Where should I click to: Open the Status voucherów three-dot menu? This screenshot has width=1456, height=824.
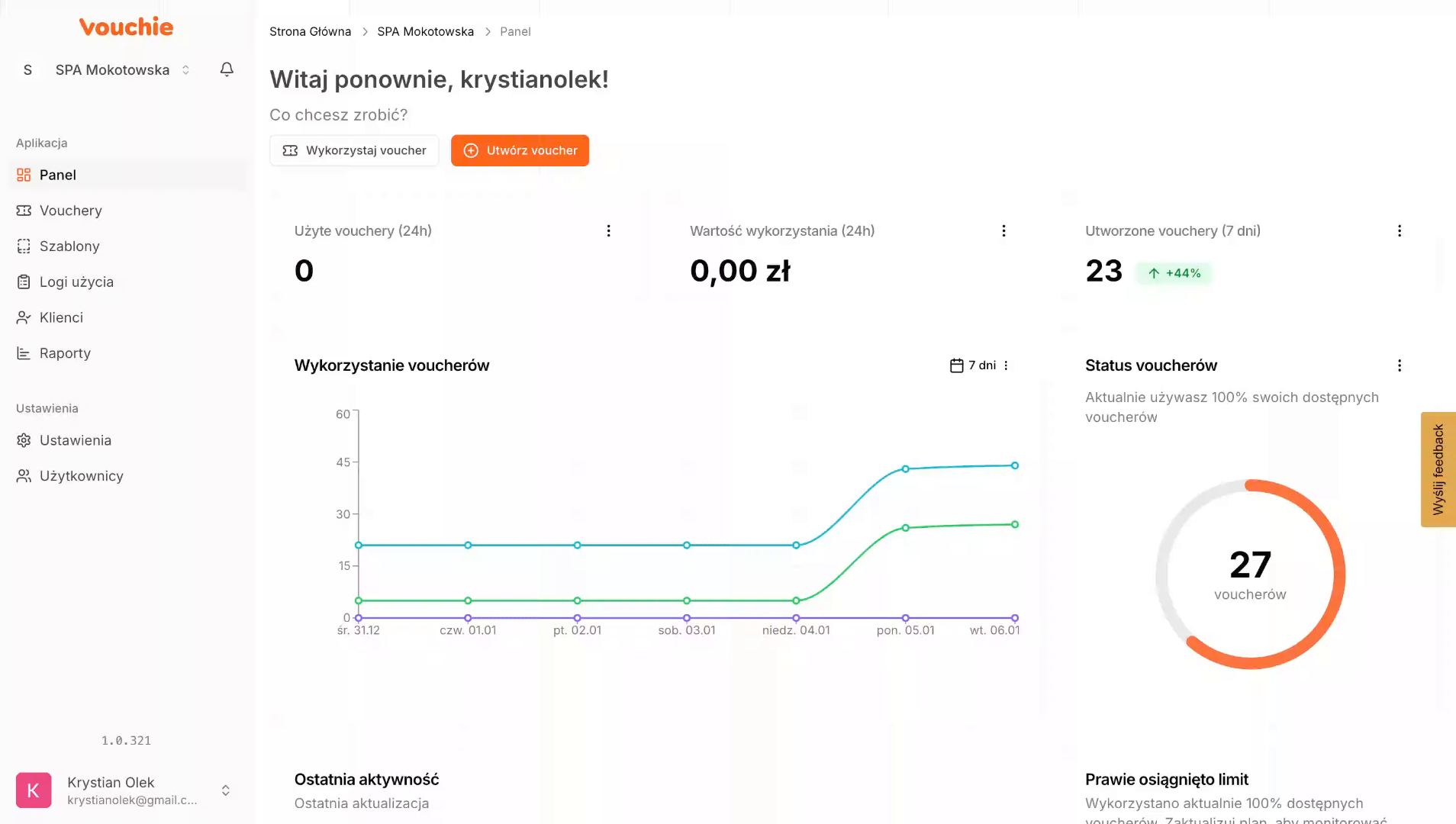1399,365
